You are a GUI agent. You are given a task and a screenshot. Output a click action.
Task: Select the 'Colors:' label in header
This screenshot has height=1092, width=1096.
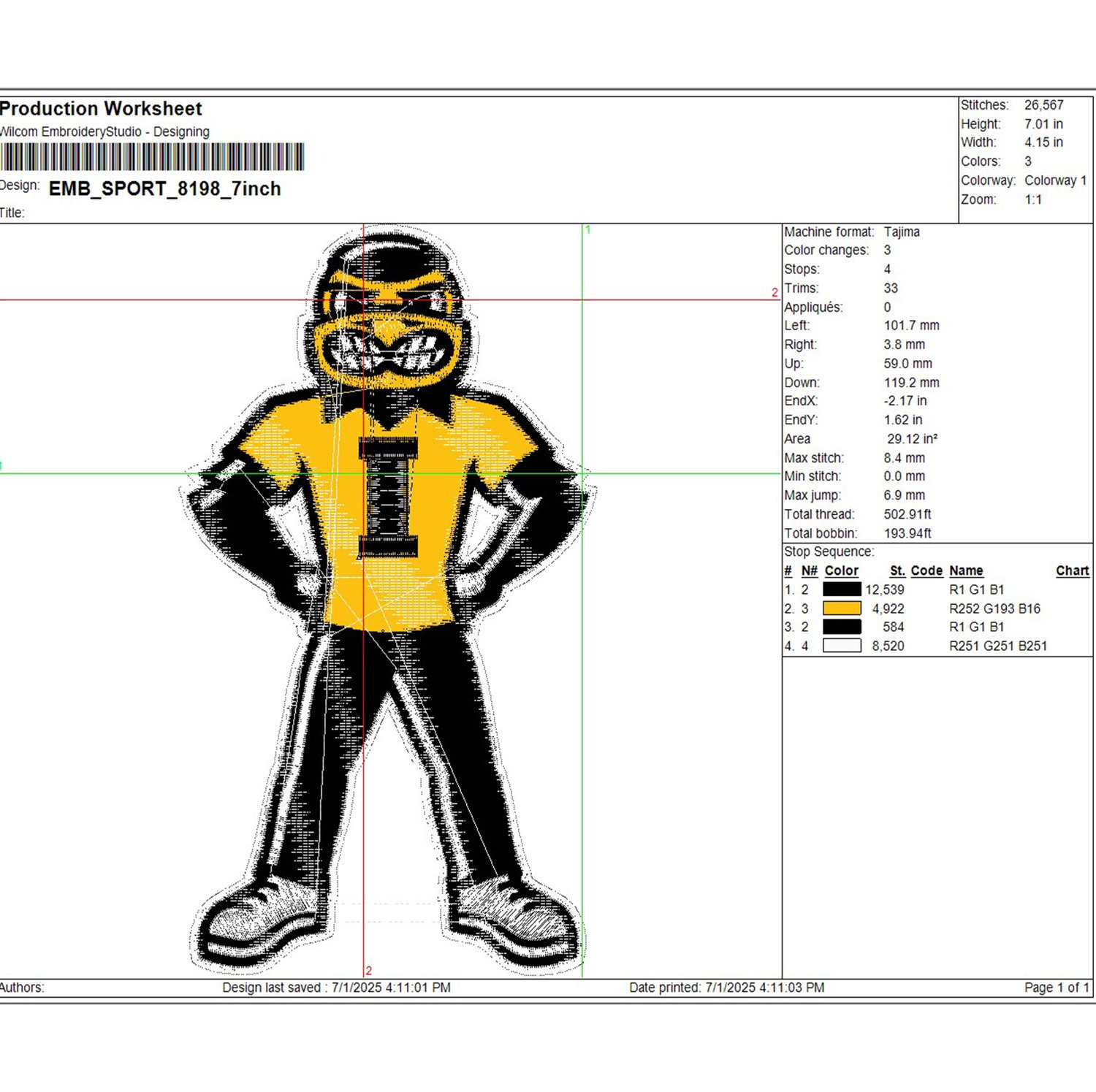pyautogui.click(x=981, y=161)
